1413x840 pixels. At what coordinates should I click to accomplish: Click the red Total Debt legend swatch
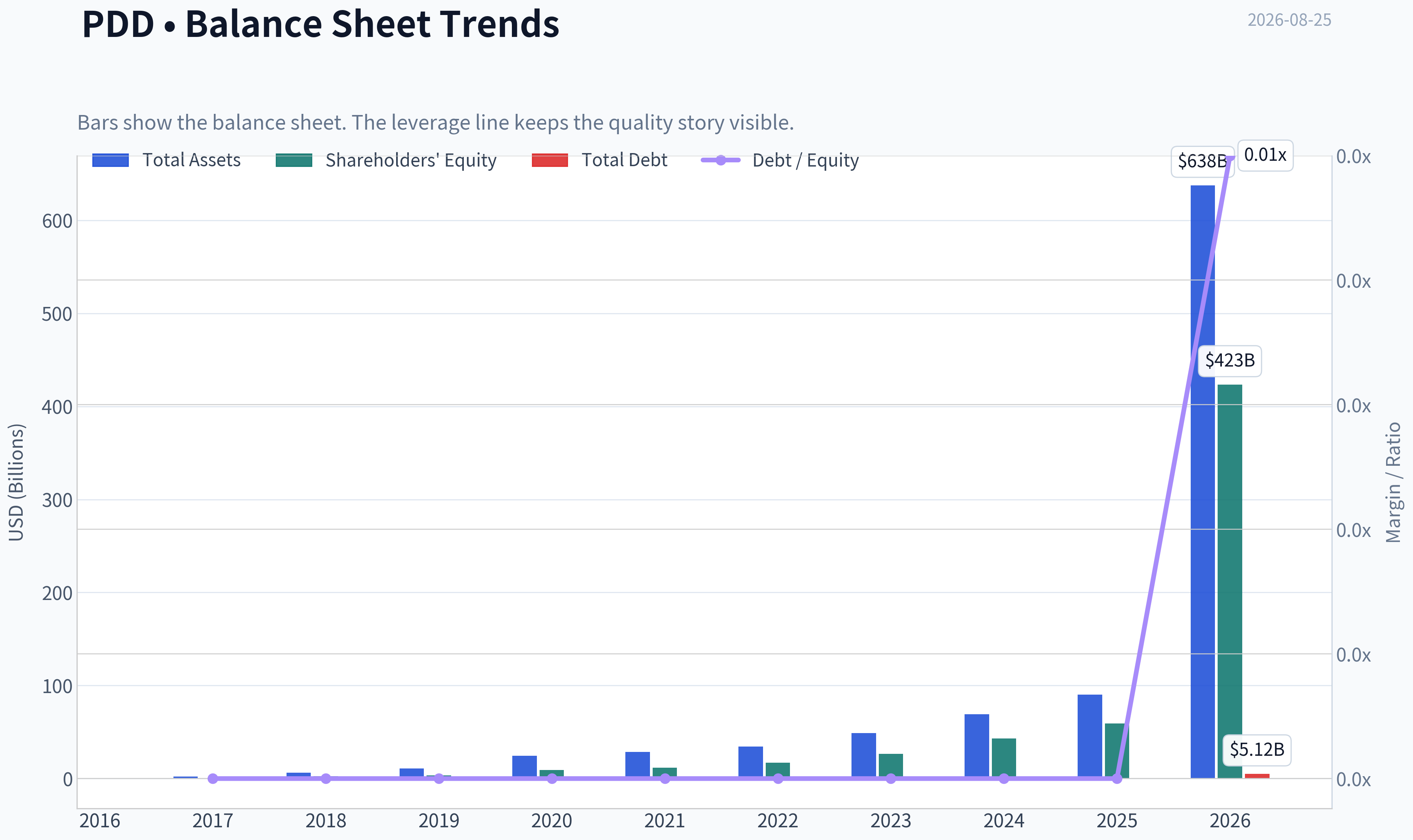[550, 160]
